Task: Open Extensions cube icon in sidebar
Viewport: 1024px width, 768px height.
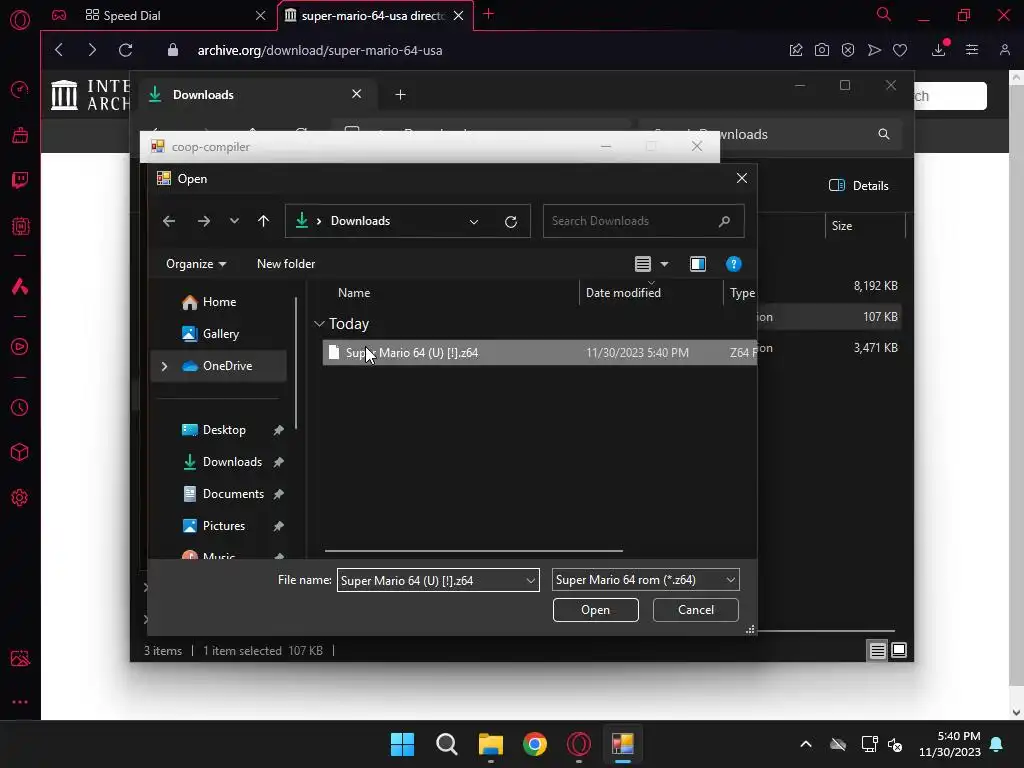Action: tap(20, 452)
